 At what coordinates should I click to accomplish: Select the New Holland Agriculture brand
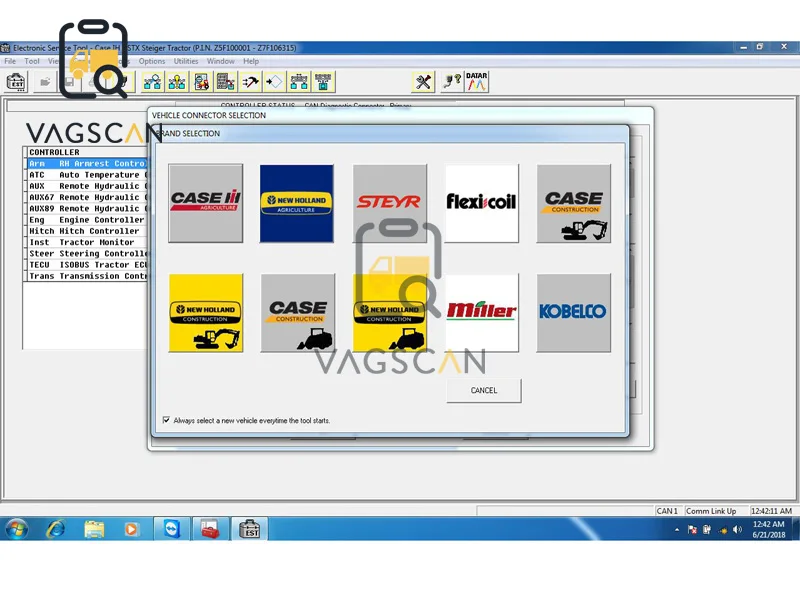297,203
